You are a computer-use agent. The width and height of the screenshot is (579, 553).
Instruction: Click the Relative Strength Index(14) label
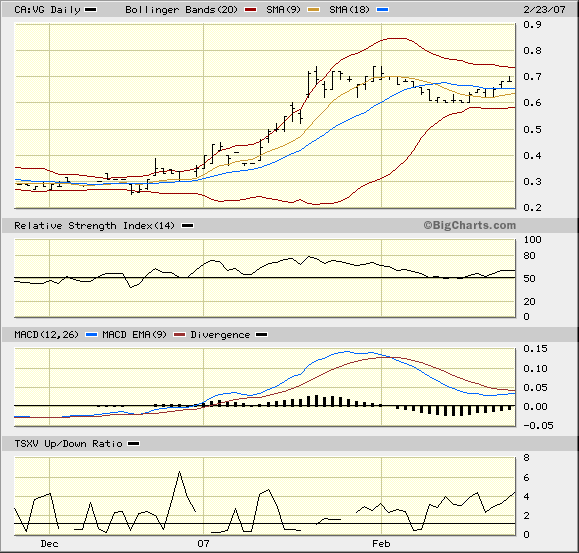94,226
